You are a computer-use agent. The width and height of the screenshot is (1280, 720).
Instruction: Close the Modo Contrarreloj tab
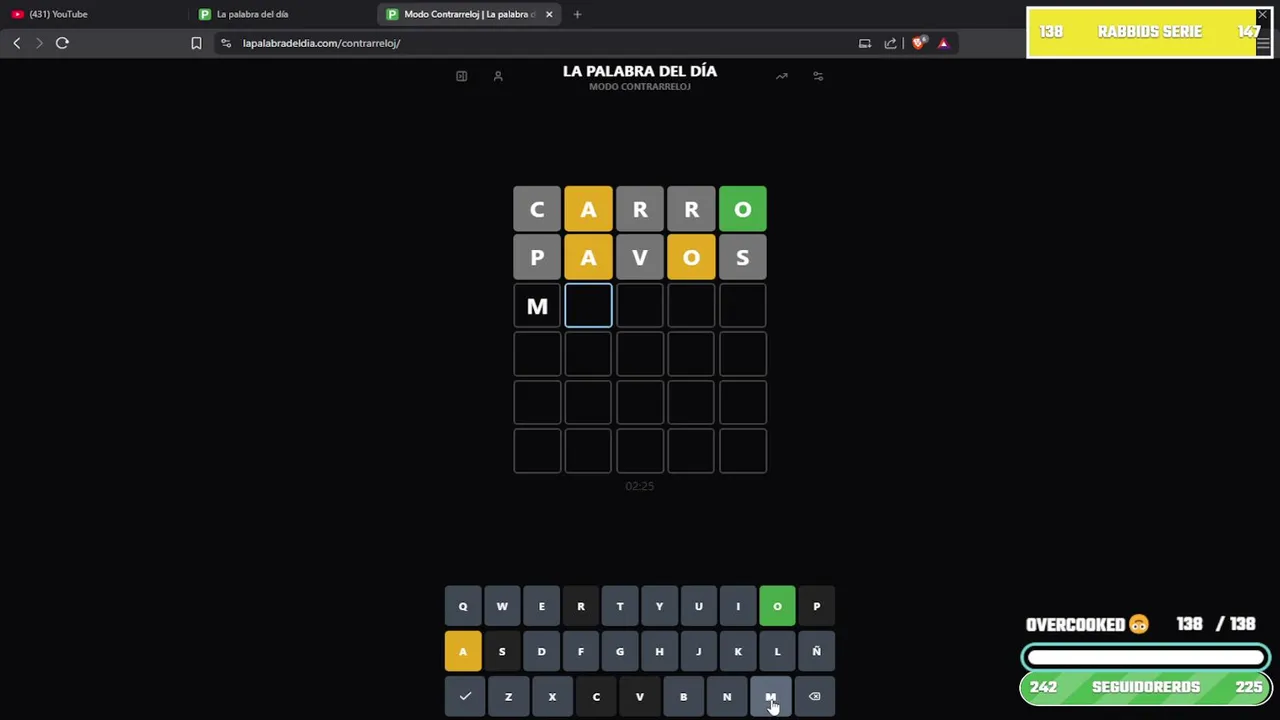click(x=549, y=14)
